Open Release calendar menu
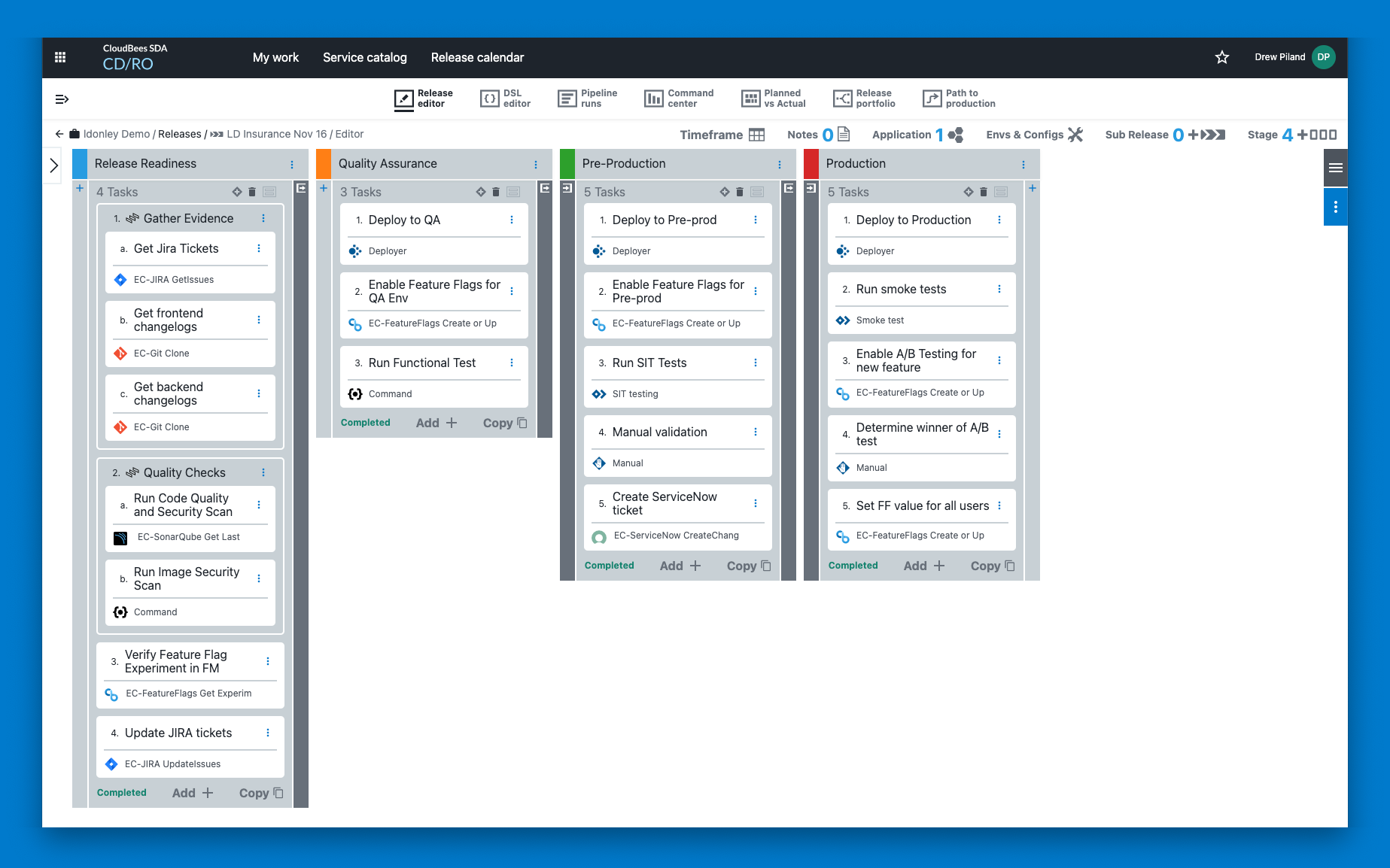1390x868 pixels. click(x=478, y=57)
